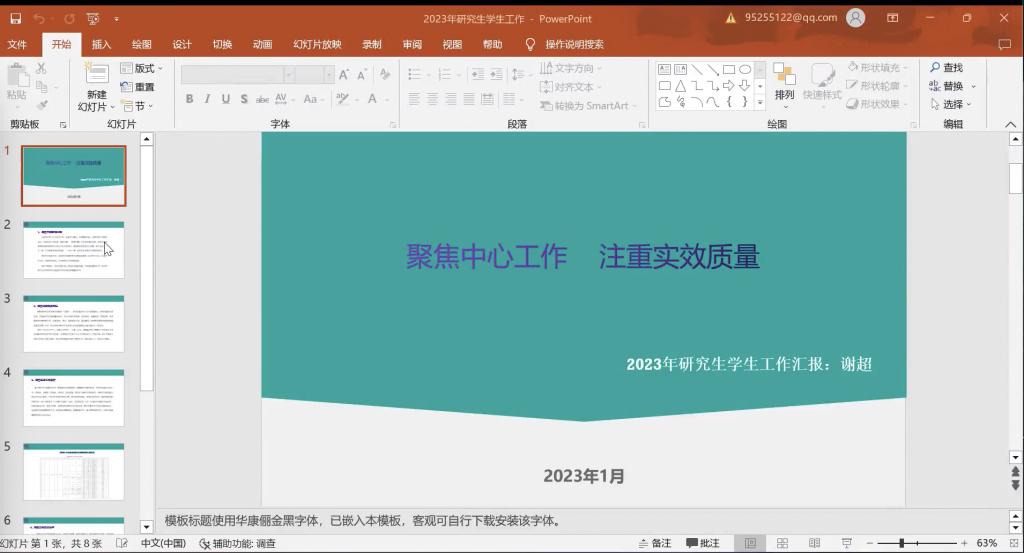Image resolution: width=1024 pixels, height=553 pixels.
Task: Select the isosceles triangle shape
Action: [x=680, y=85]
